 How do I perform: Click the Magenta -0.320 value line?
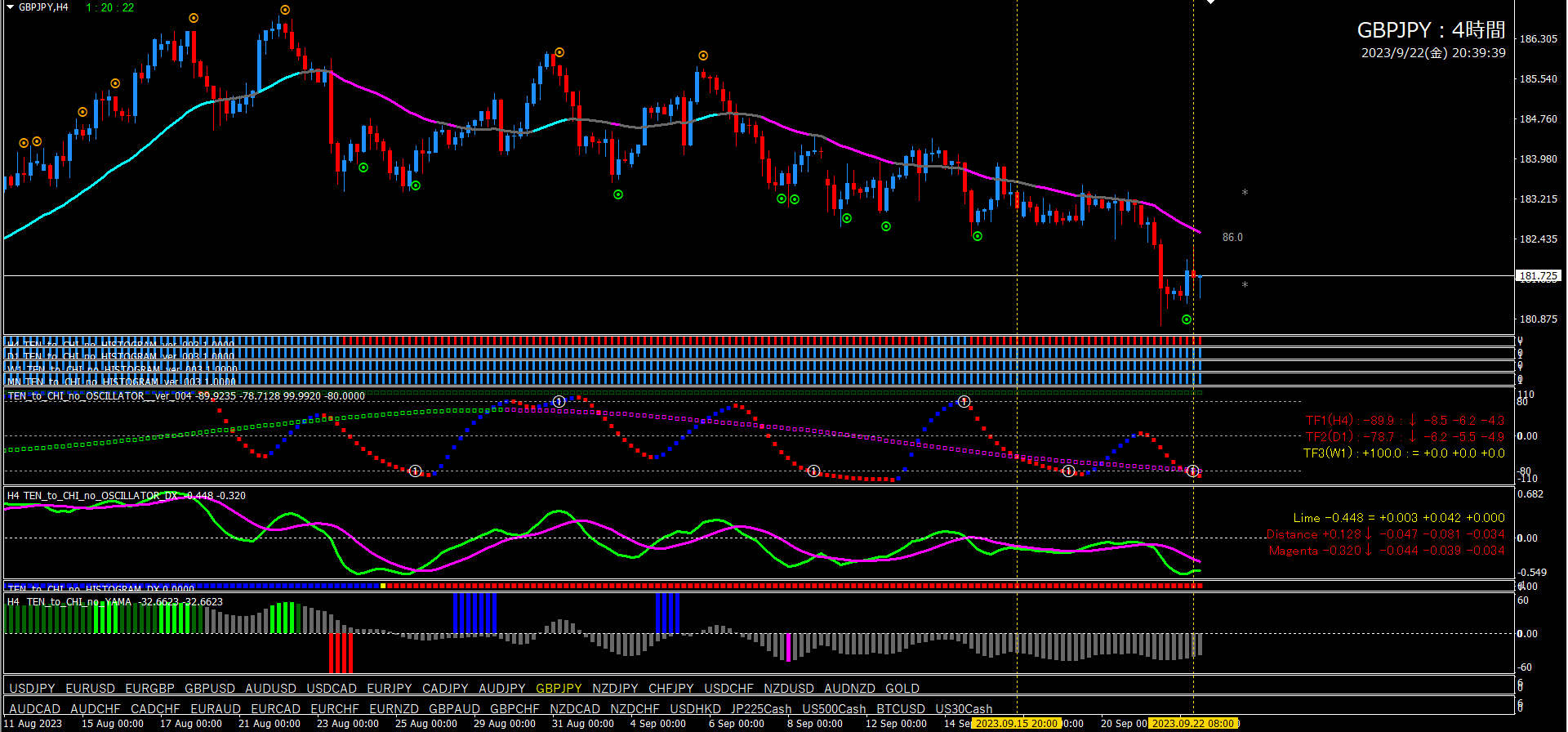(x=1387, y=551)
